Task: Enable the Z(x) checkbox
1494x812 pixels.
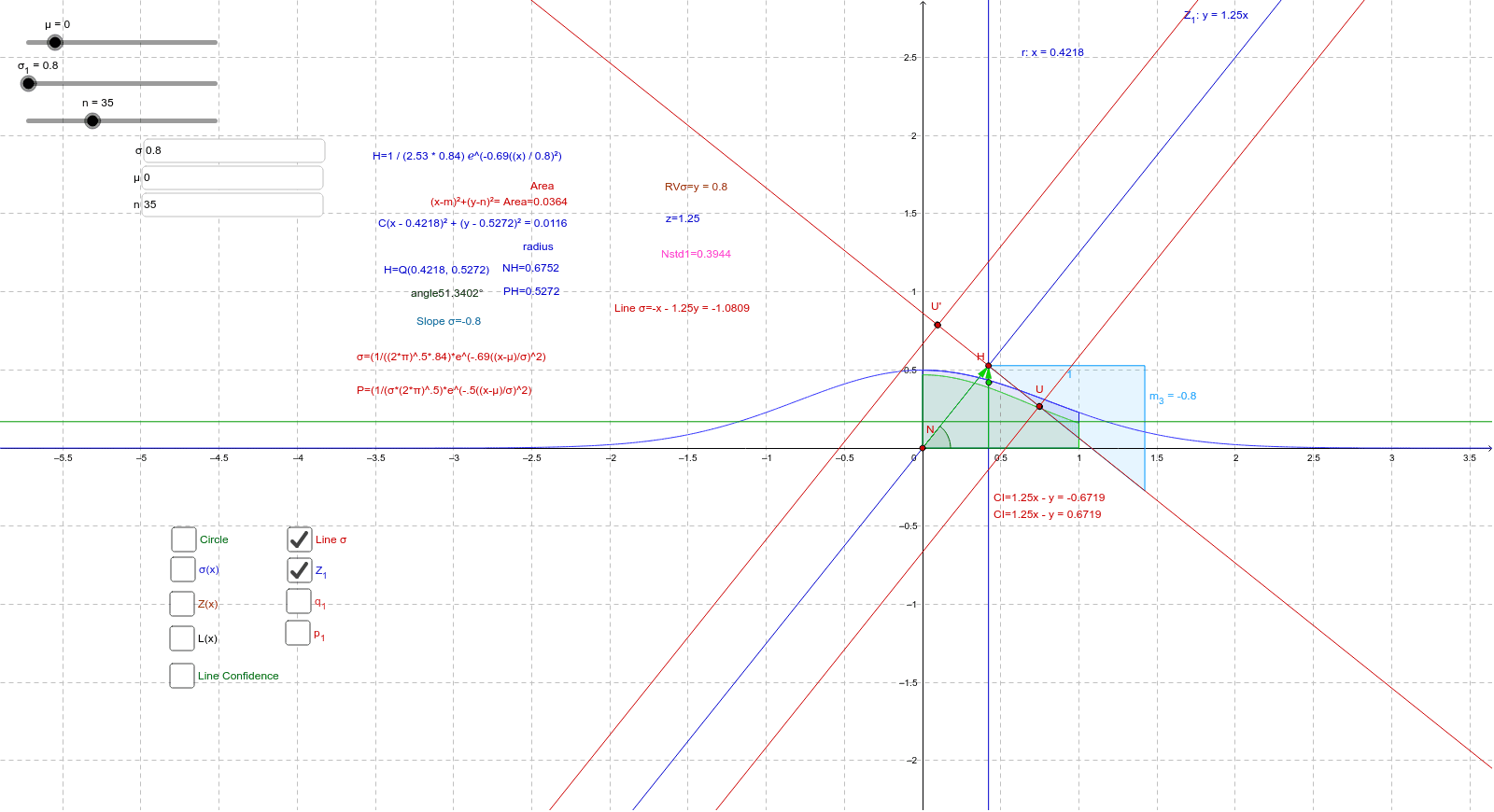Action: click(182, 604)
